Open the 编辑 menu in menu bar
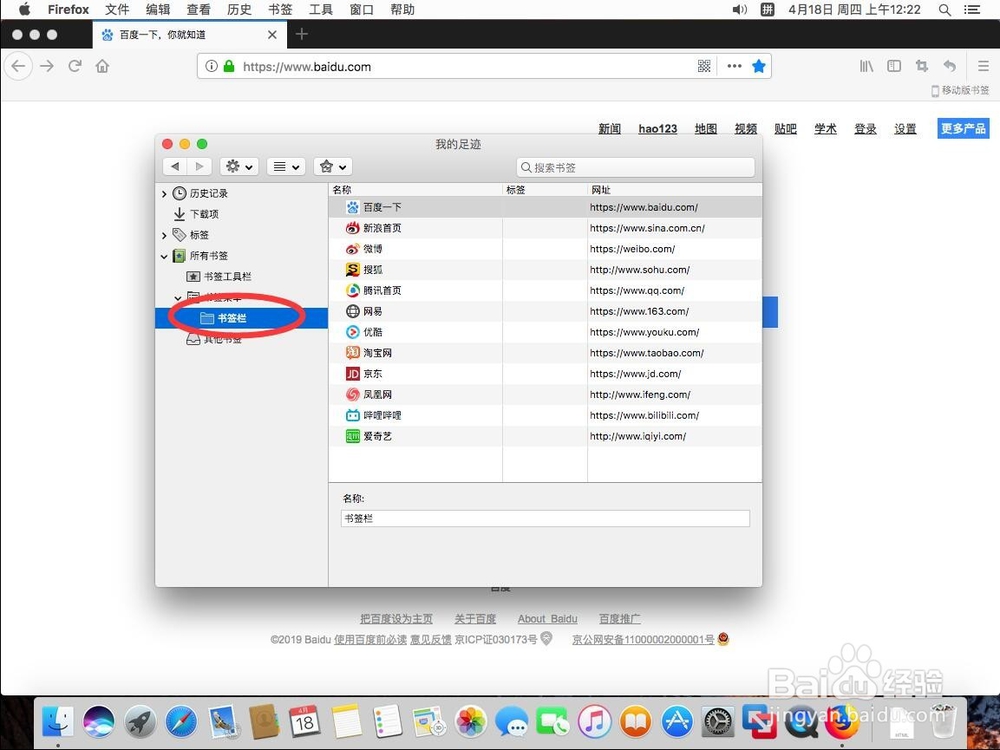This screenshot has height=750, width=1000. (158, 10)
